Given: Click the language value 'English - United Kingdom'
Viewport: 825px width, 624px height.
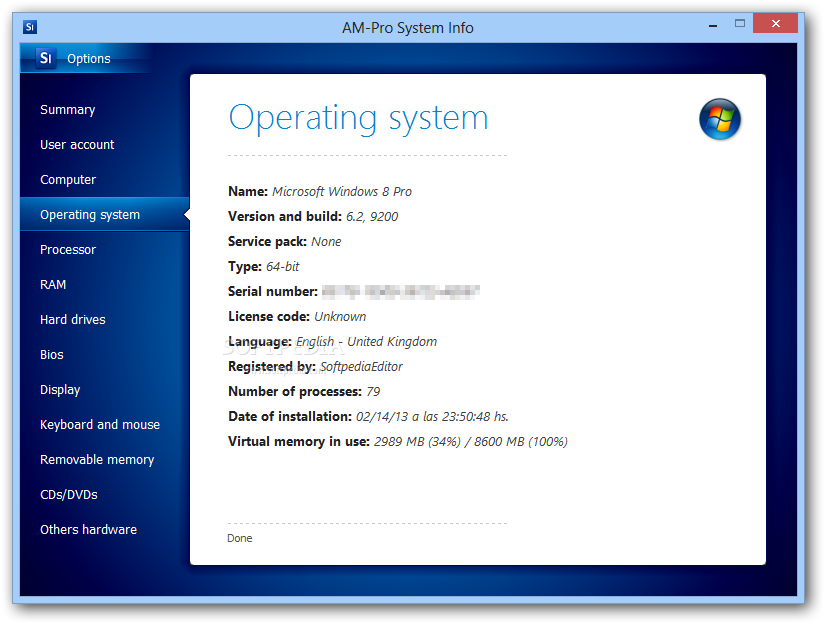Looking at the screenshot, I should (366, 341).
